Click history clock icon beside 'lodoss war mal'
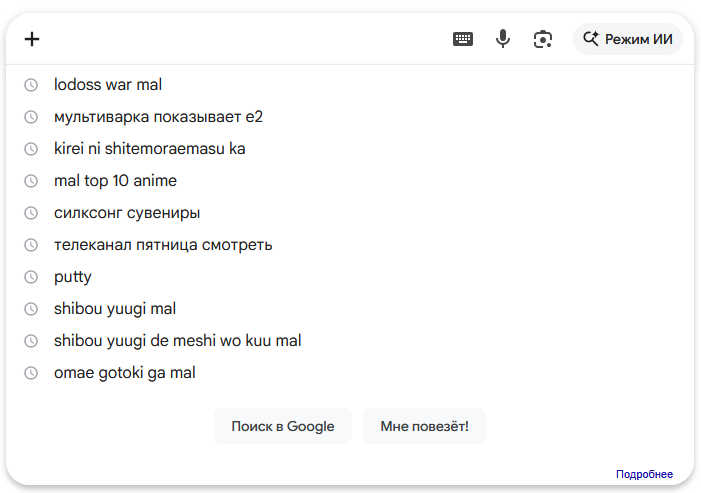This screenshot has height=493, width=701. [31, 85]
